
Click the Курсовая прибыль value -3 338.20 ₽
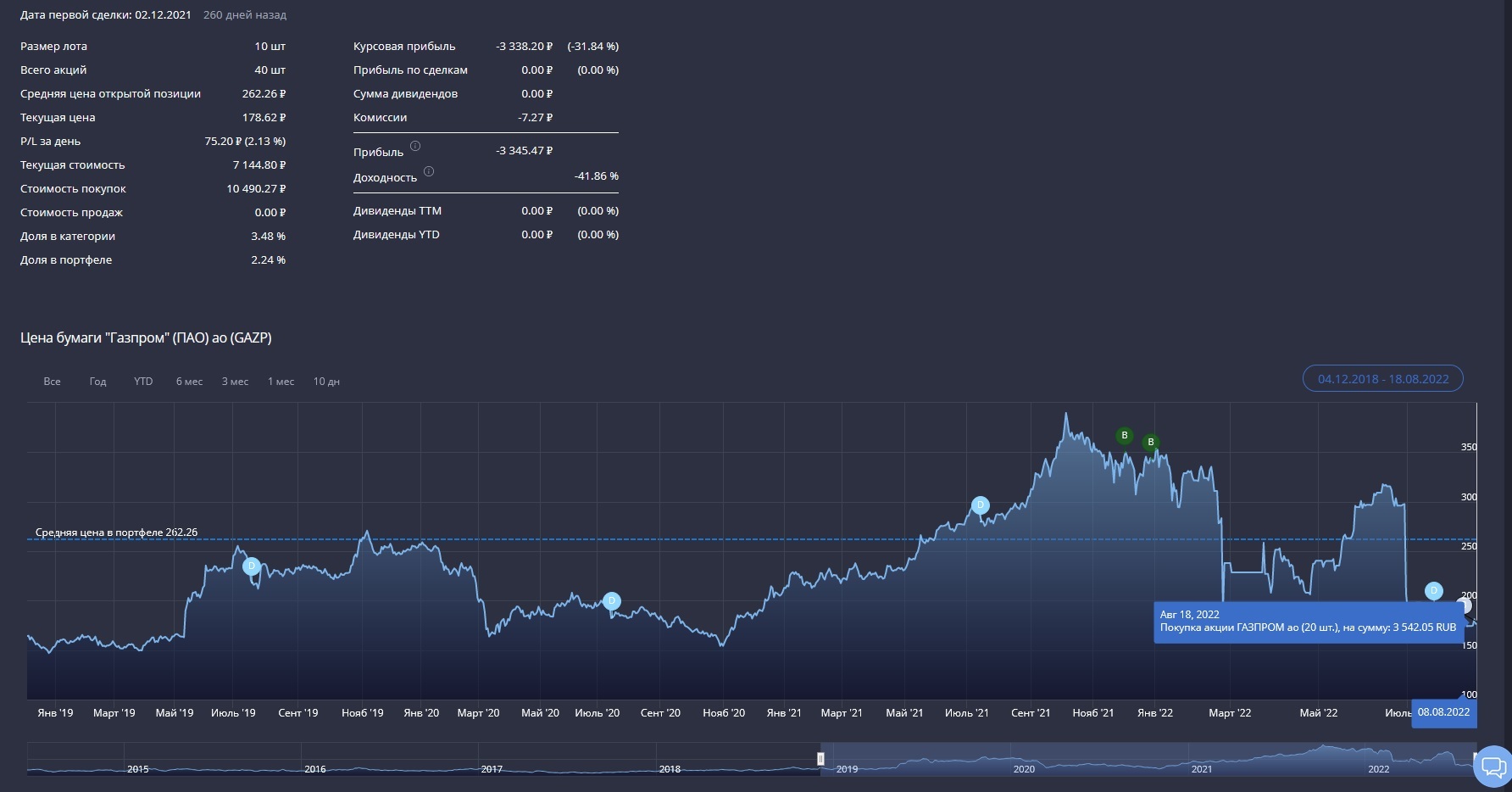click(x=524, y=47)
